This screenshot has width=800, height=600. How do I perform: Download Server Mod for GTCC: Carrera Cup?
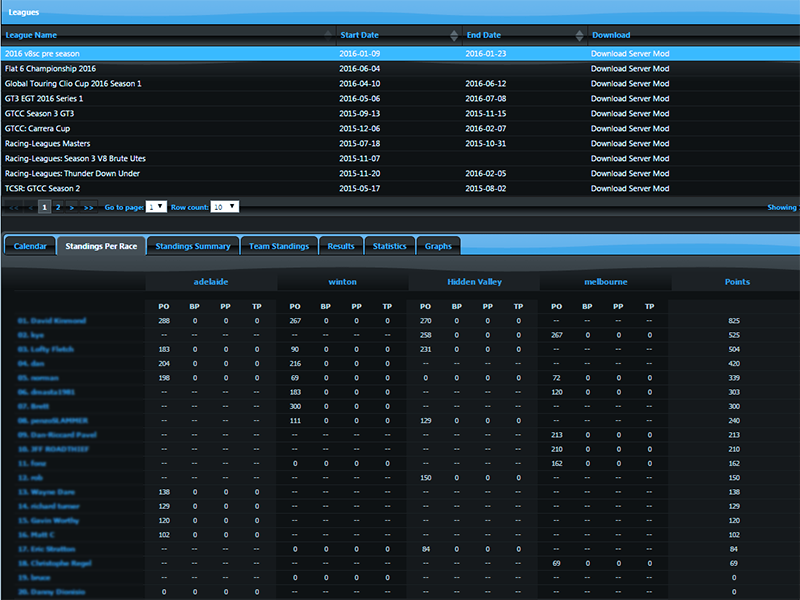click(629, 128)
